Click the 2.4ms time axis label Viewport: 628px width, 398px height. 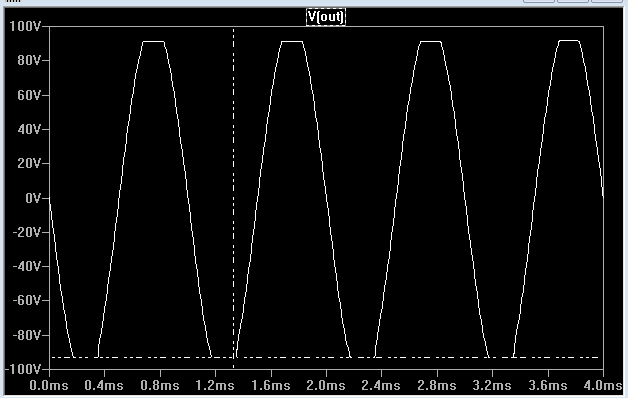(x=381, y=386)
